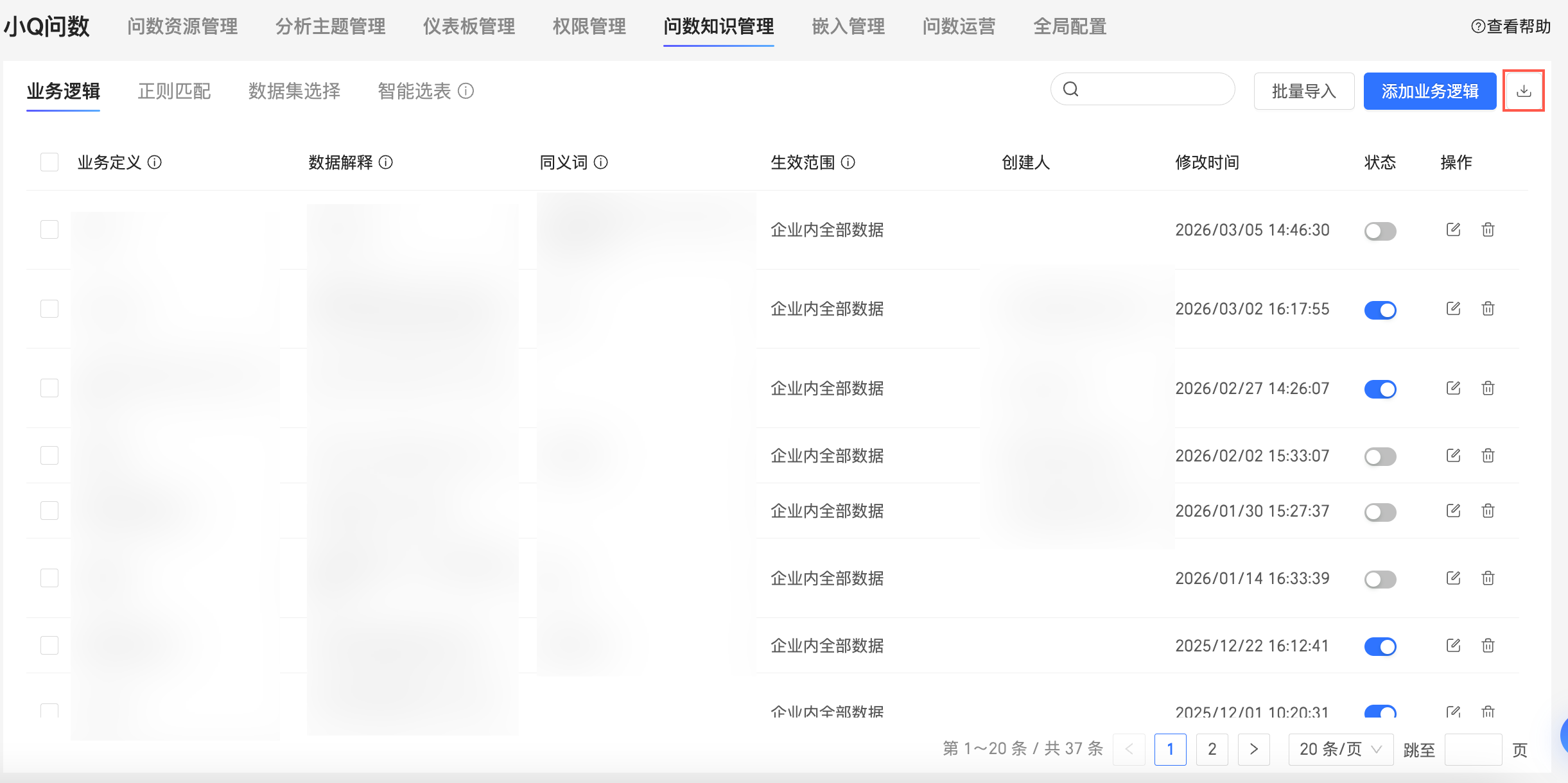Click the info icon beside 业务定义
Image resolution: width=1568 pixels, height=783 pixels.
(x=155, y=162)
